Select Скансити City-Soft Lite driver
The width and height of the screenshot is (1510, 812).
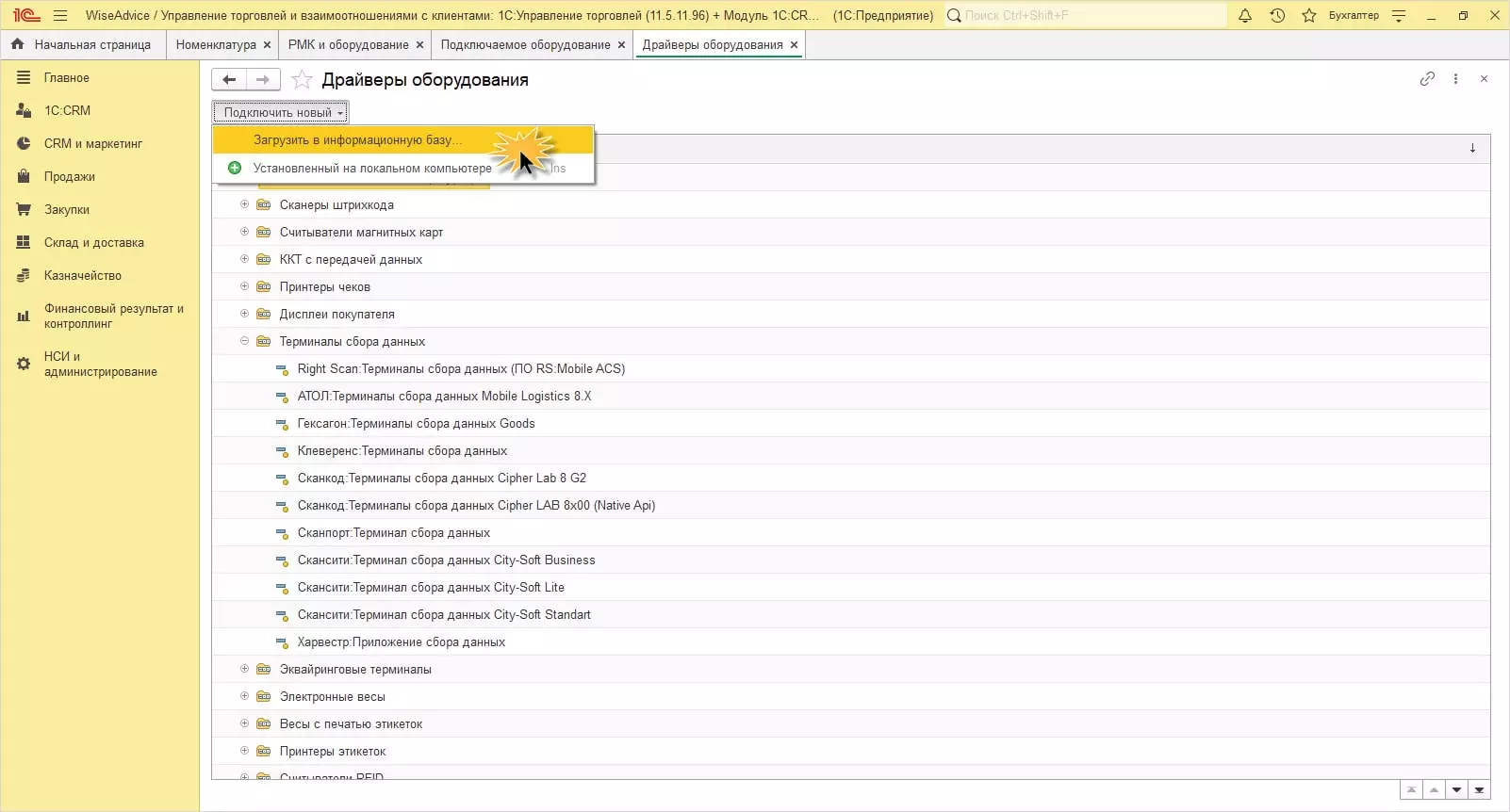pyautogui.click(x=850, y=587)
